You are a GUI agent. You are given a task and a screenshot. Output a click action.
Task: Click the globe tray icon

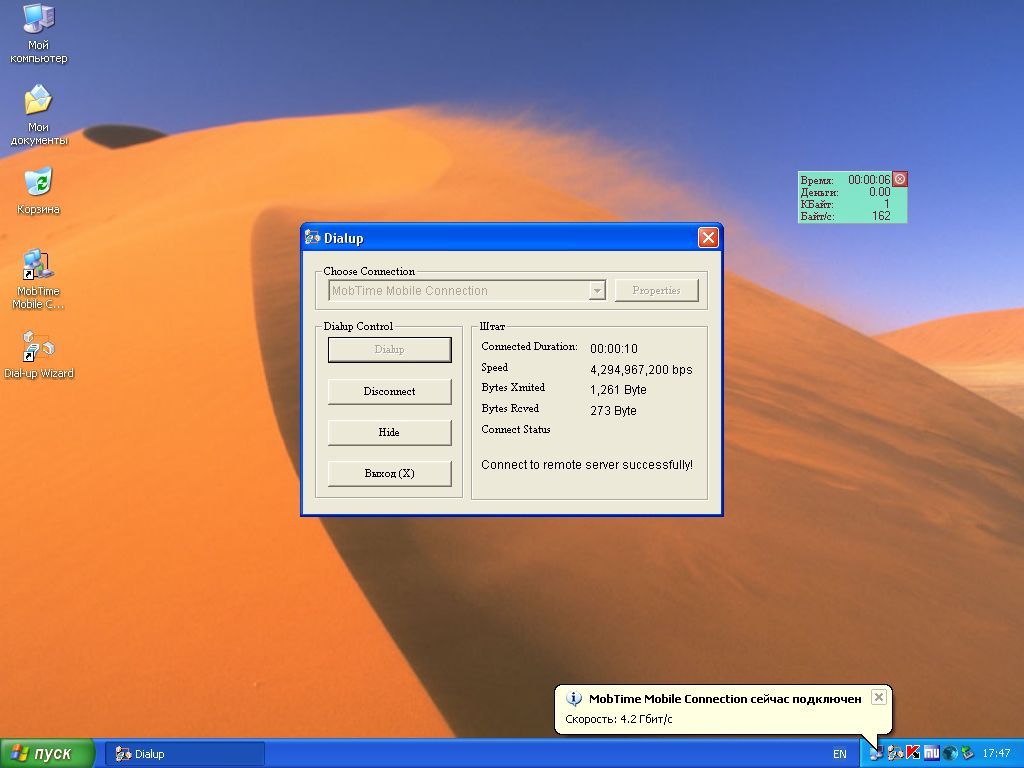[950, 754]
